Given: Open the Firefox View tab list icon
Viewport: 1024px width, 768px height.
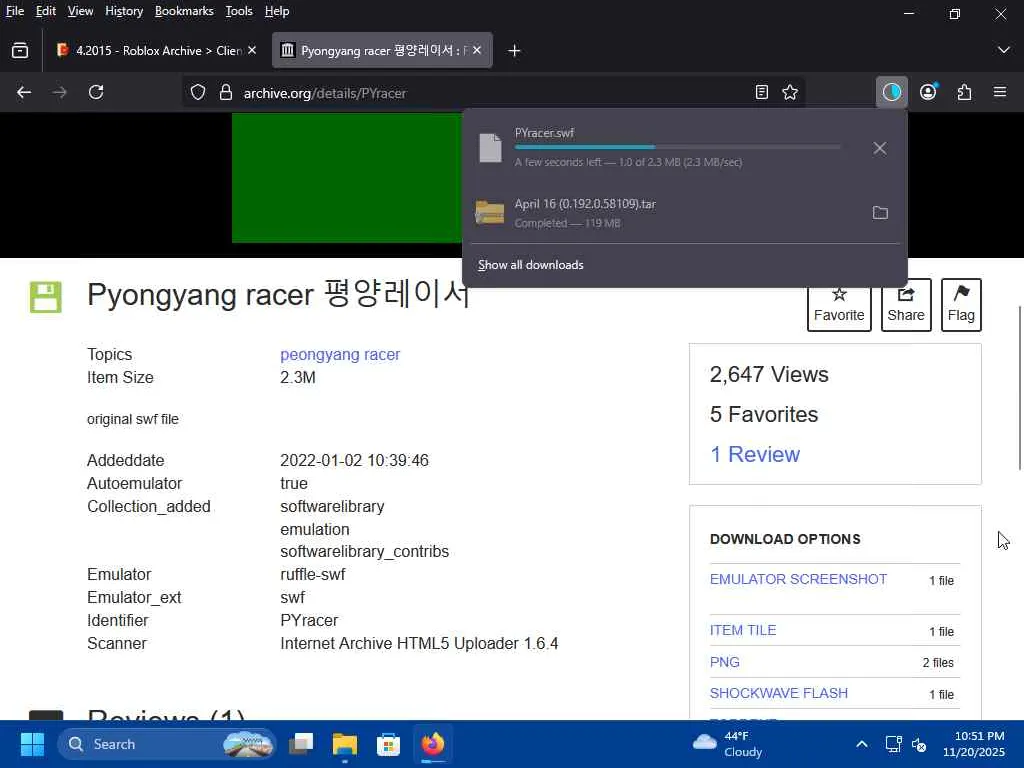Looking at the screenshot, I should pos(20,50).
